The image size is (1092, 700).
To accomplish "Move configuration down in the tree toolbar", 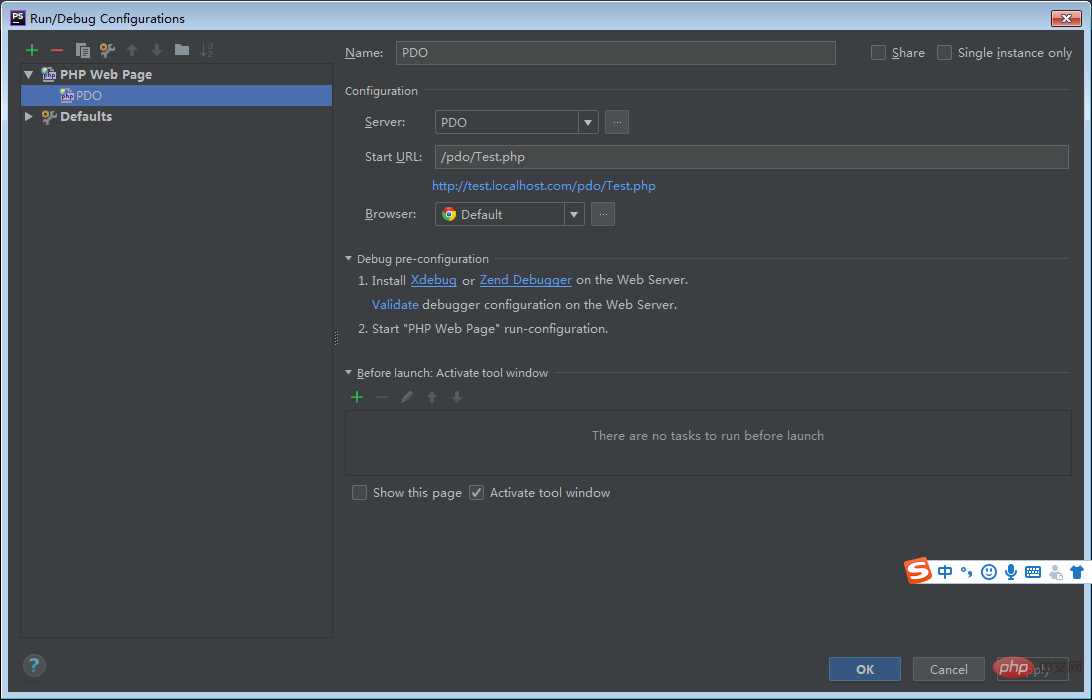I will point(157,50).
